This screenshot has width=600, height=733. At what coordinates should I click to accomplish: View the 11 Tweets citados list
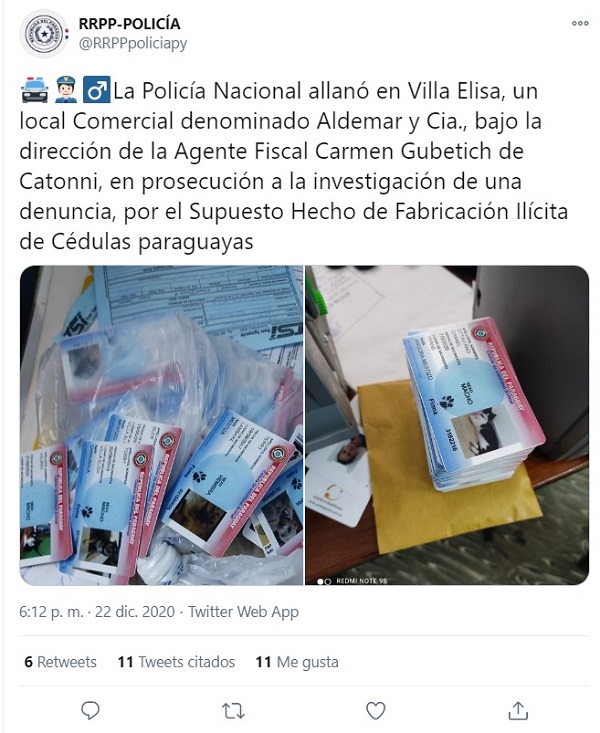tap(176, 662)
